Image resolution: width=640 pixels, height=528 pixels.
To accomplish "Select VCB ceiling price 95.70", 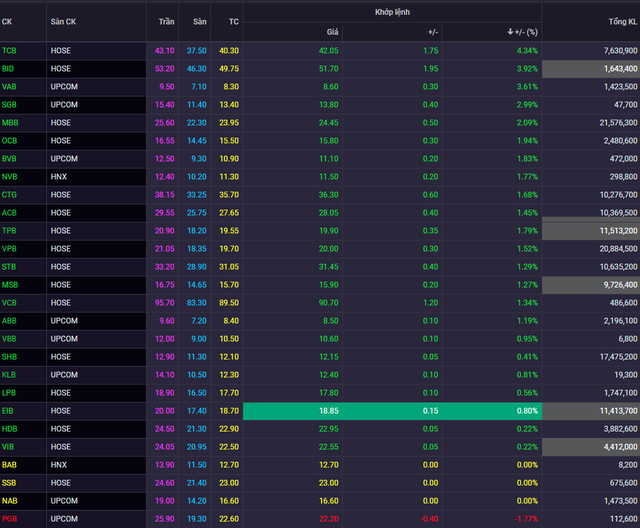I will point(164,303).
